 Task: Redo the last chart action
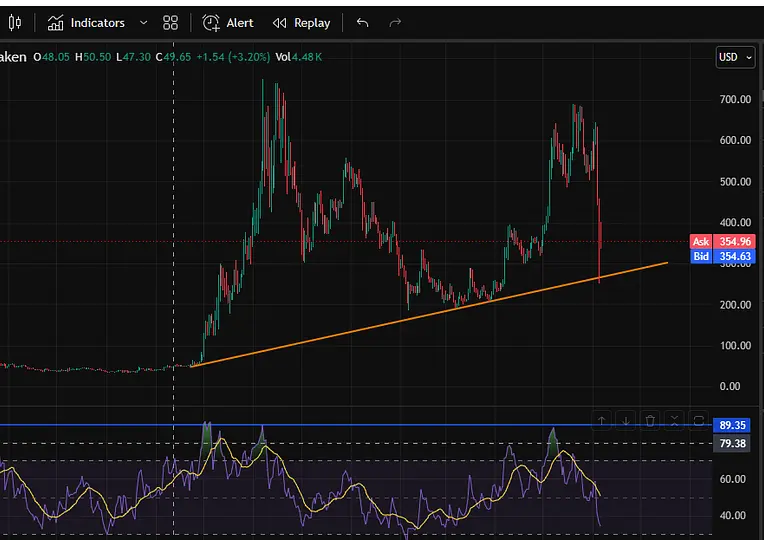pos(395,22)
